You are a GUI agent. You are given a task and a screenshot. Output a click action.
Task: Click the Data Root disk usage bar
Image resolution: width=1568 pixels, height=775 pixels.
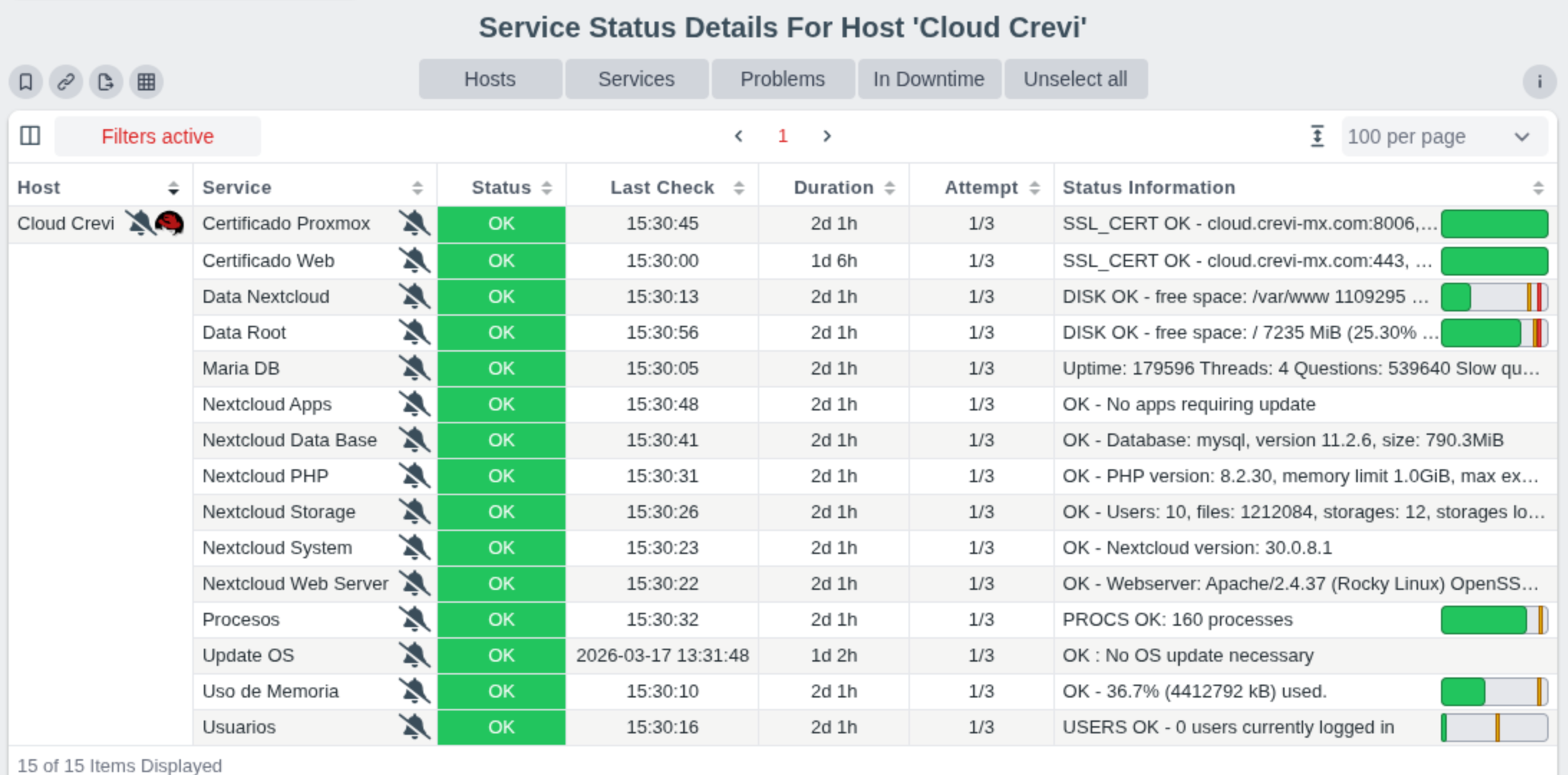point(1494,333)
